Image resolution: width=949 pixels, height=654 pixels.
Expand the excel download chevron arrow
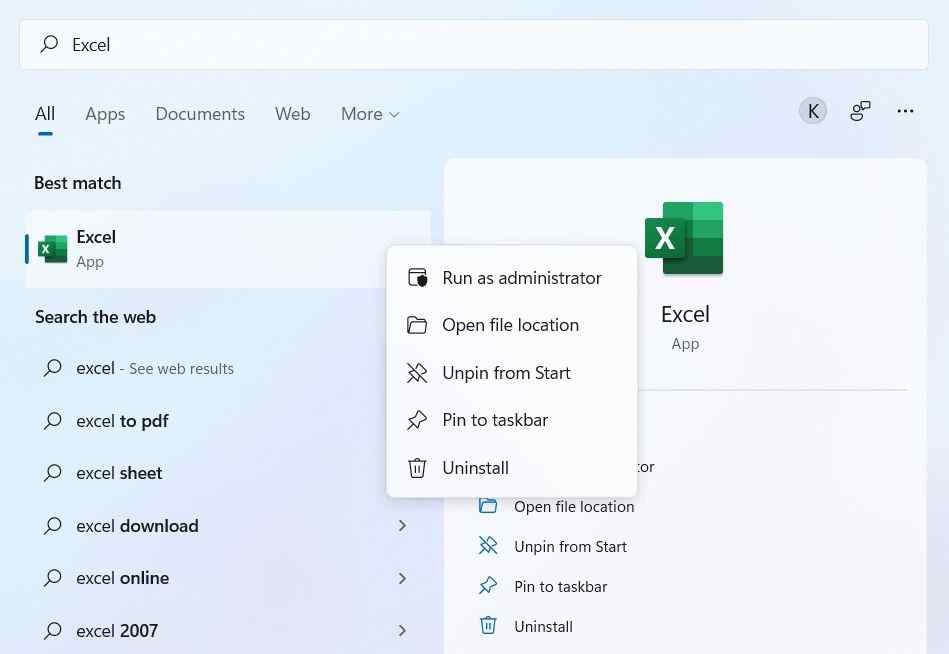402,526
